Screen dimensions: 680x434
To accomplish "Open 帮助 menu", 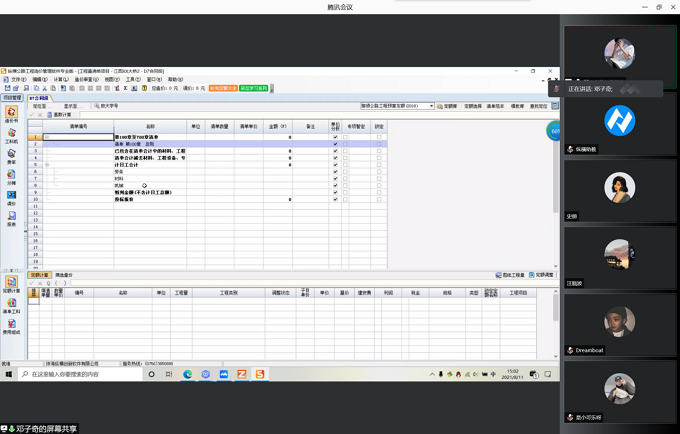I will 175,79.
